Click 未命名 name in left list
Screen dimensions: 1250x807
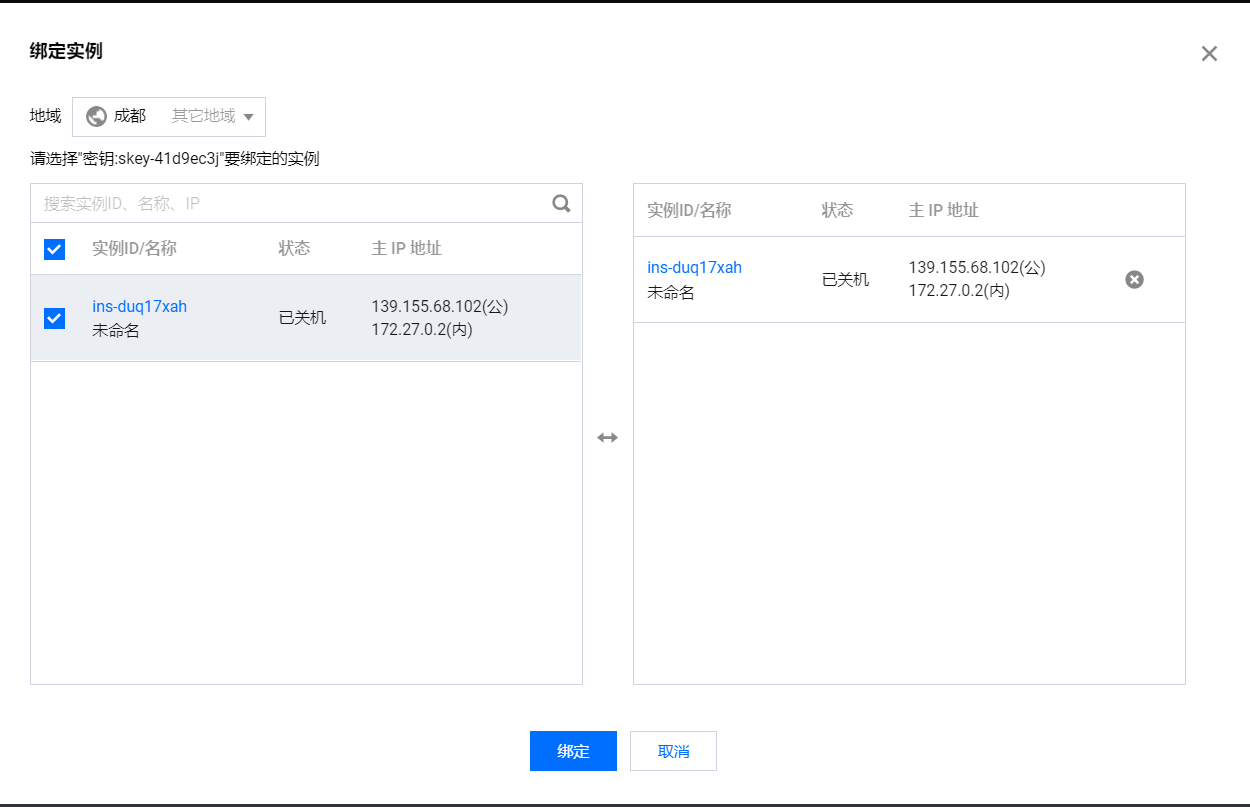pos(116,330)
